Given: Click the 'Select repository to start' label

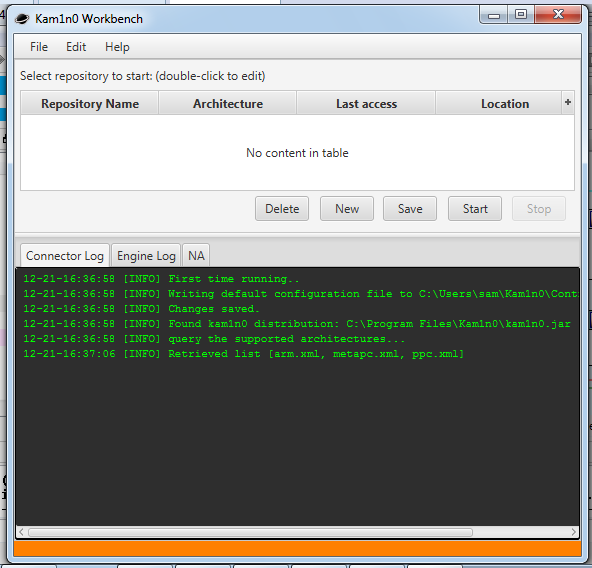Looking at the screenshot, I should click(142, 76).
